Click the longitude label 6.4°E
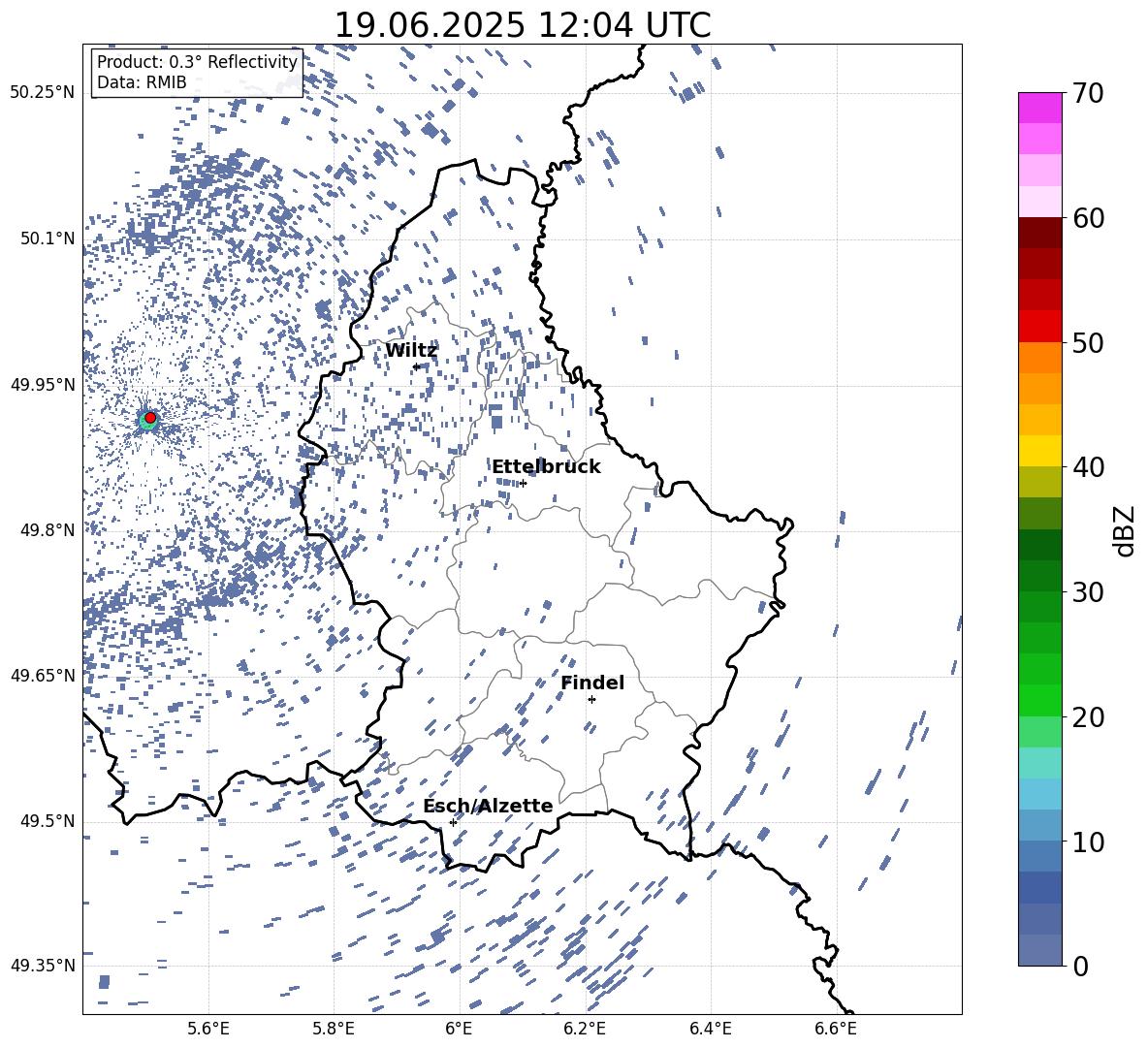 click(x=710, y=1029)
